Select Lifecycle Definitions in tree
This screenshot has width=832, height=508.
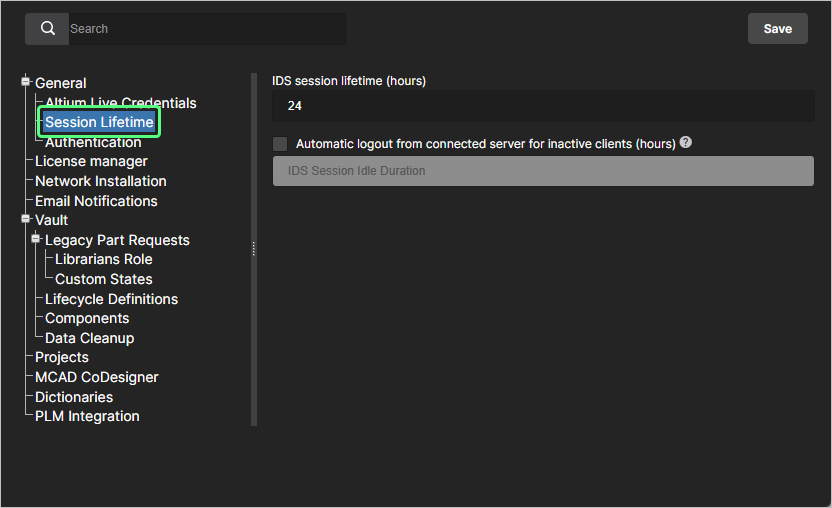click(111, 299)
